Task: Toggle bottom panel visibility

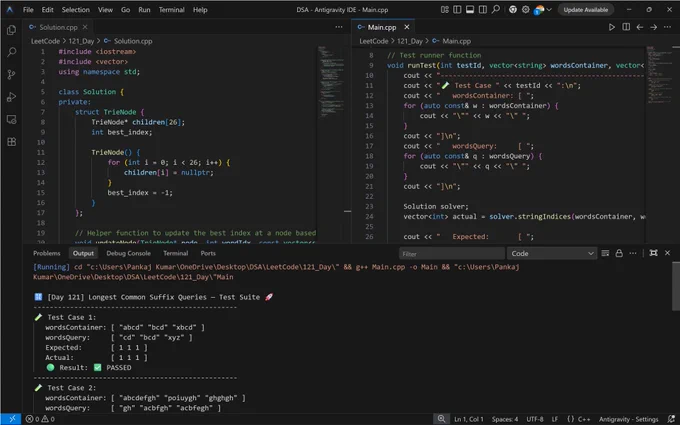Action: click(470, 10)
